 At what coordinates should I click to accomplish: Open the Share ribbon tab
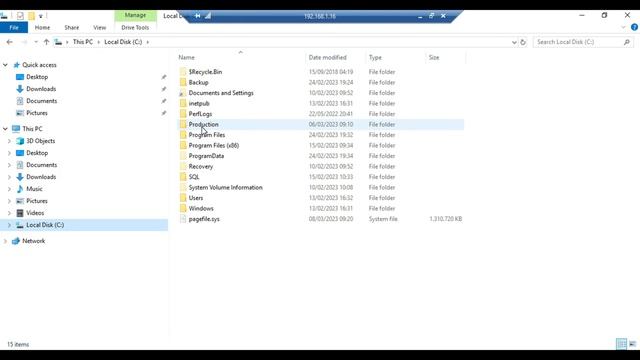pyautogui.click(x=71, y=27)
